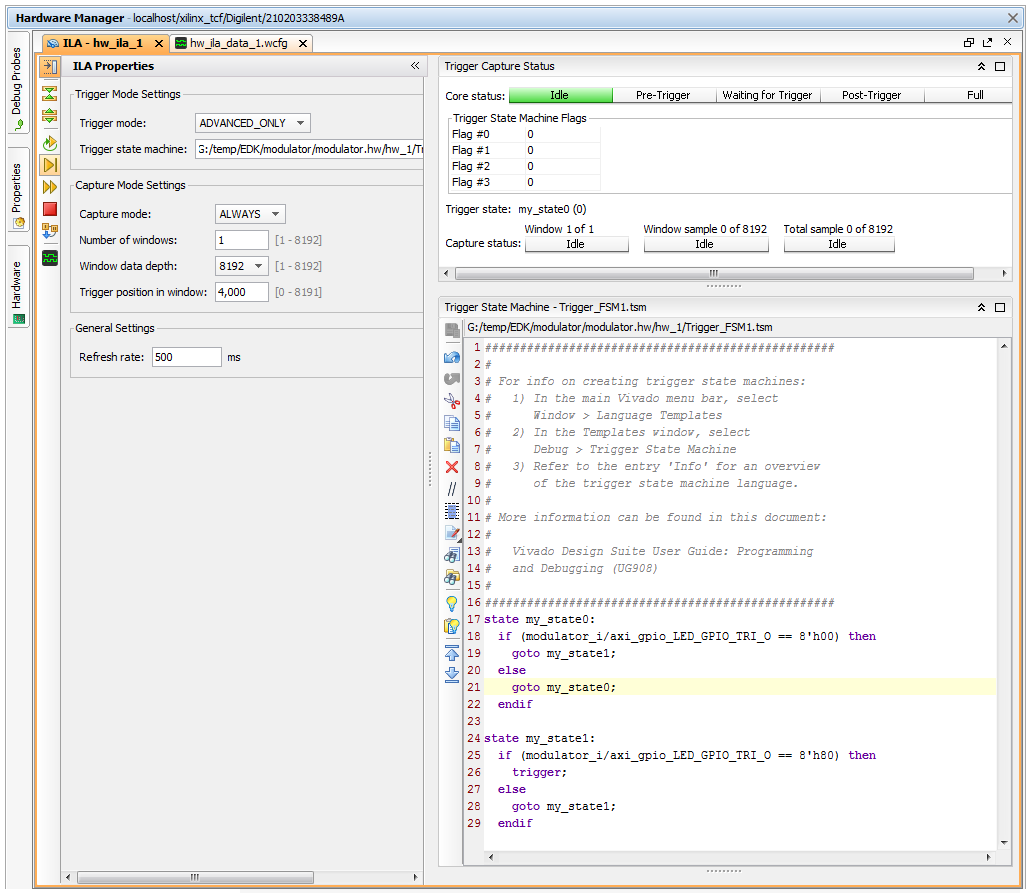Collapse the Trigger Capture Status panel
This screenshot has height=893, width=1029.
click(x=981, y=66)
